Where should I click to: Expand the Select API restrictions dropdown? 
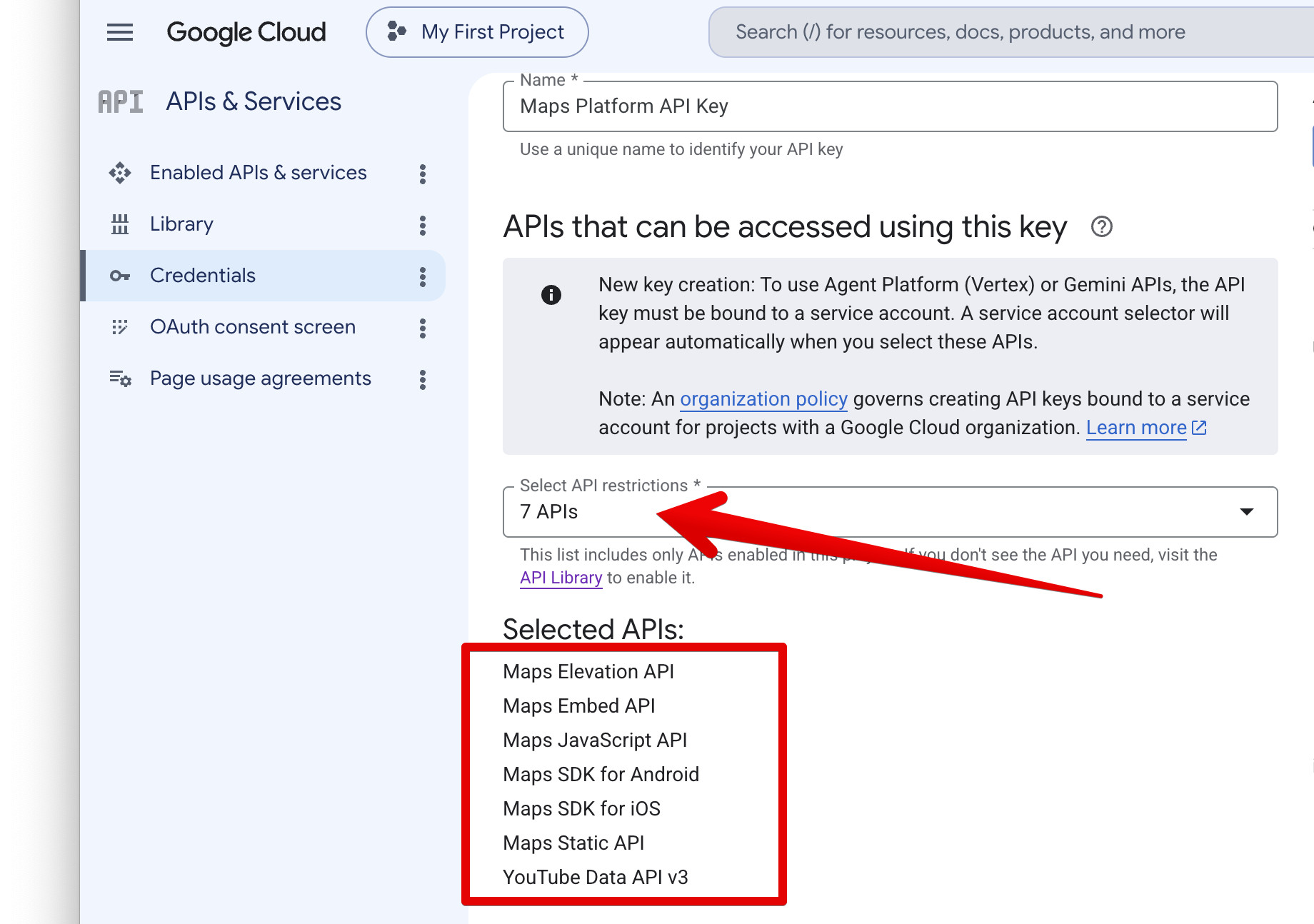[890, 512]
